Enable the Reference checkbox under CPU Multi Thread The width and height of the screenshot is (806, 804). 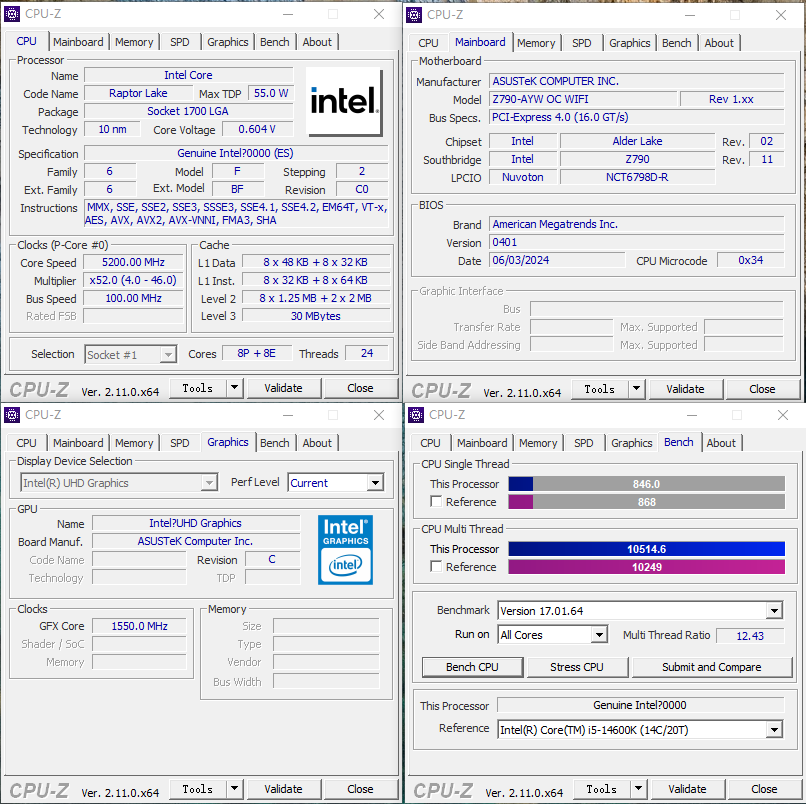point(436,567)
